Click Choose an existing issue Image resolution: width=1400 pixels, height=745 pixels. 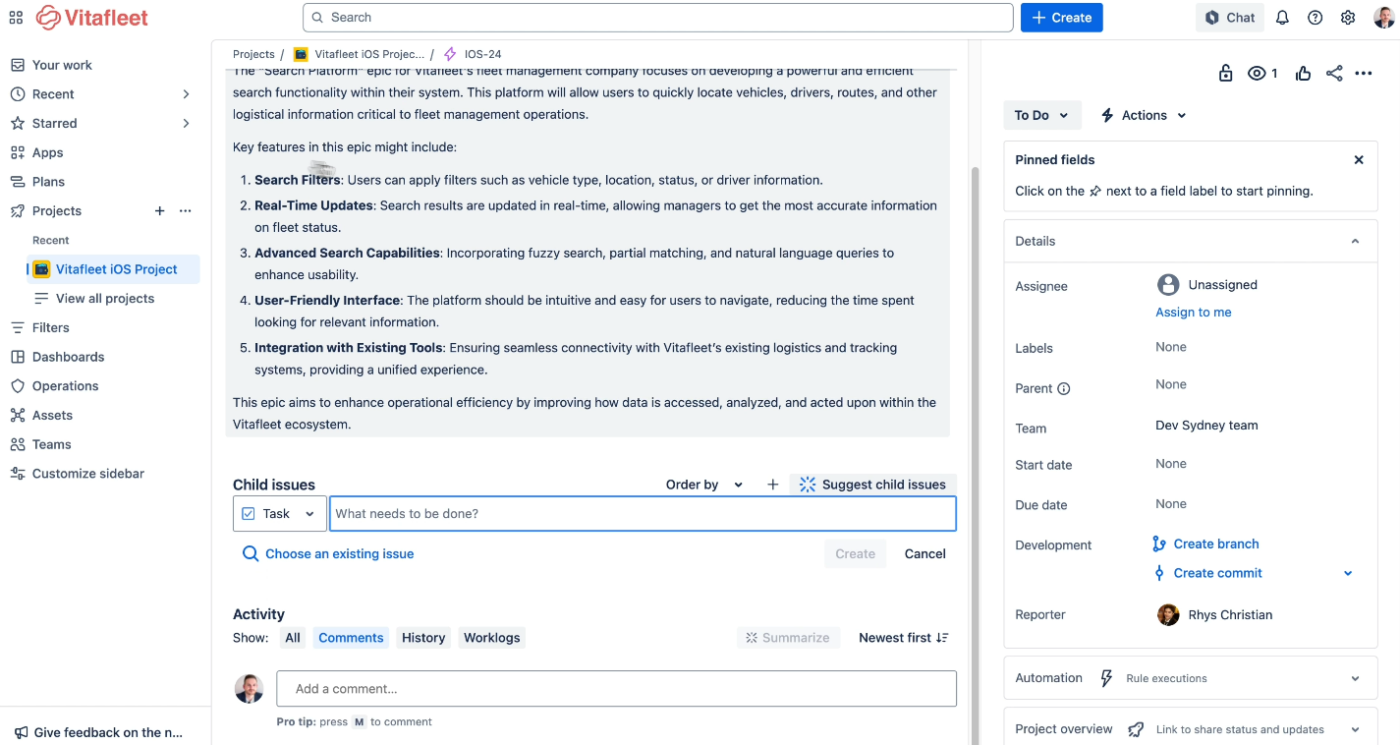328,554
